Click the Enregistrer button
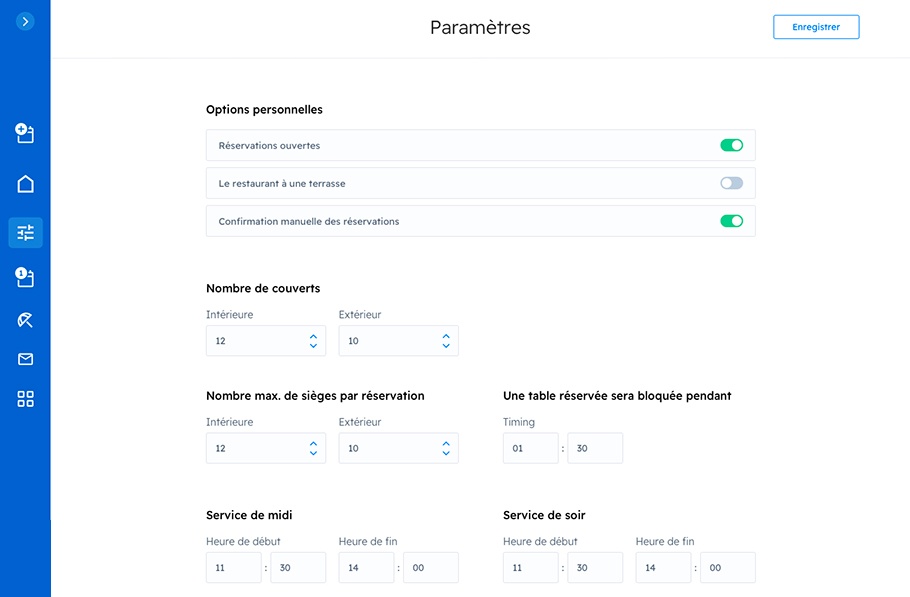 coord(816,27)
